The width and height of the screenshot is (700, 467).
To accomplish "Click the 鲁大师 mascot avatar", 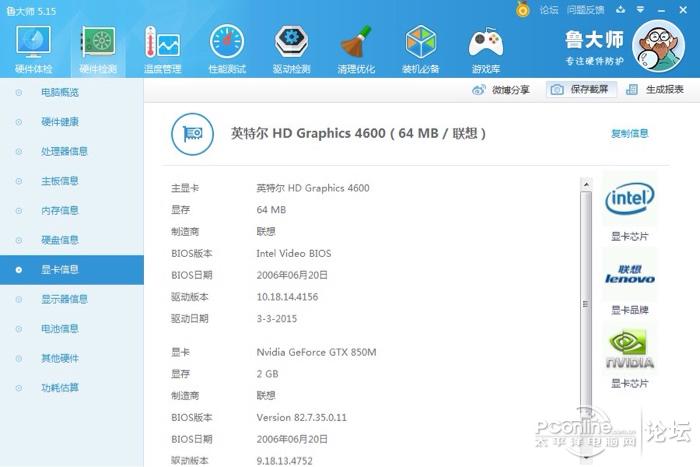I will point(658,46).
